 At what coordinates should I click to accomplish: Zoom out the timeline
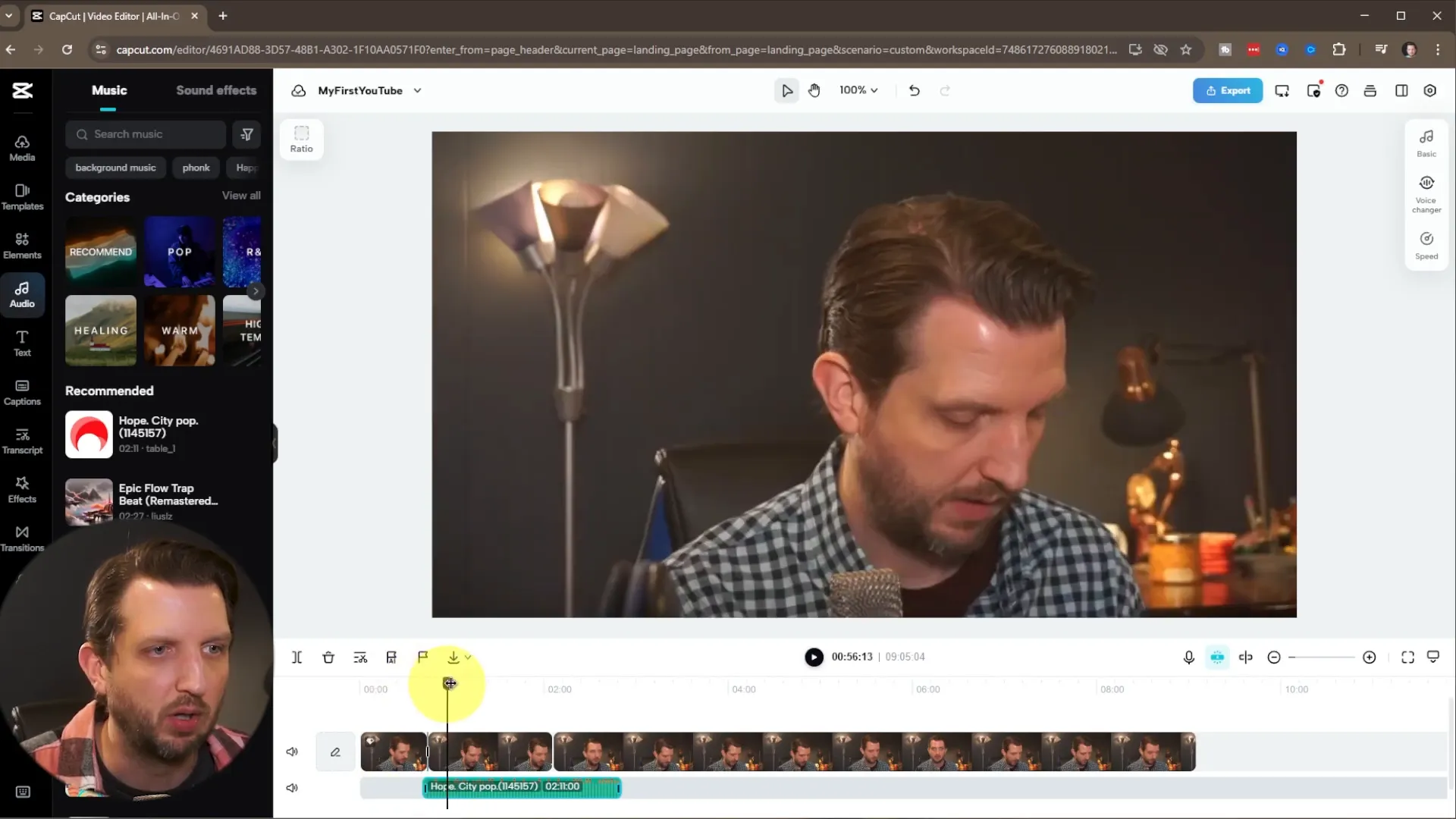[1274, 657]
